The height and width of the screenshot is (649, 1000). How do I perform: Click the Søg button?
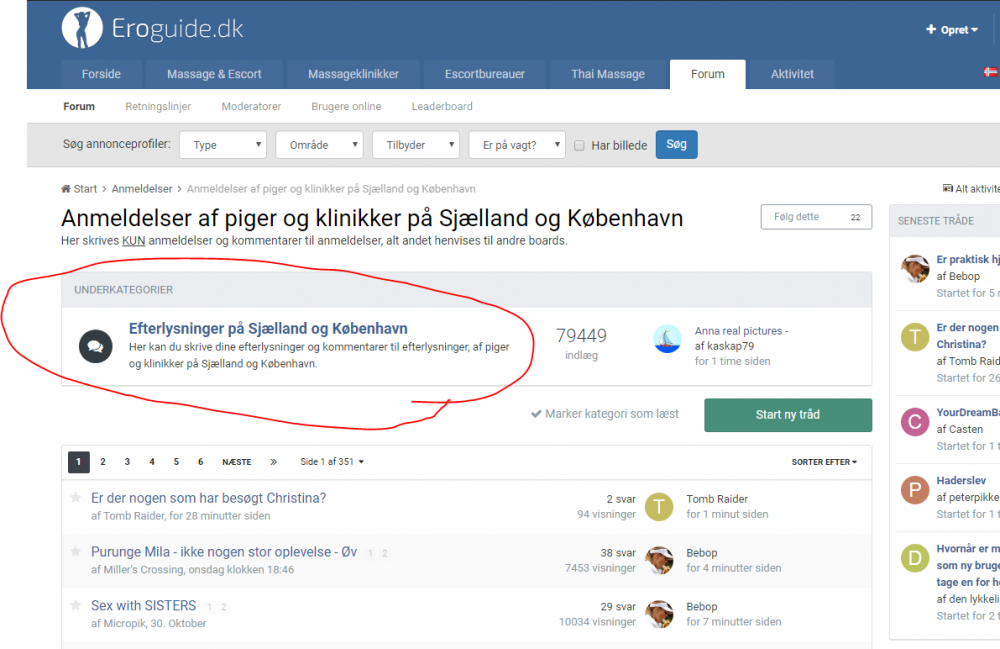677,144
